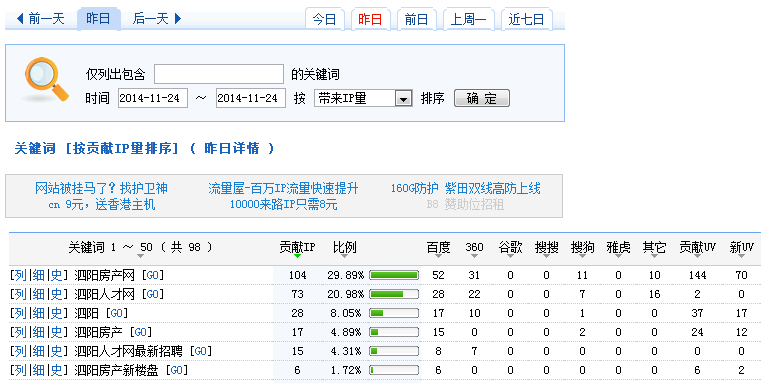Click 列 link for 泗阳人才网

point(20,294)
